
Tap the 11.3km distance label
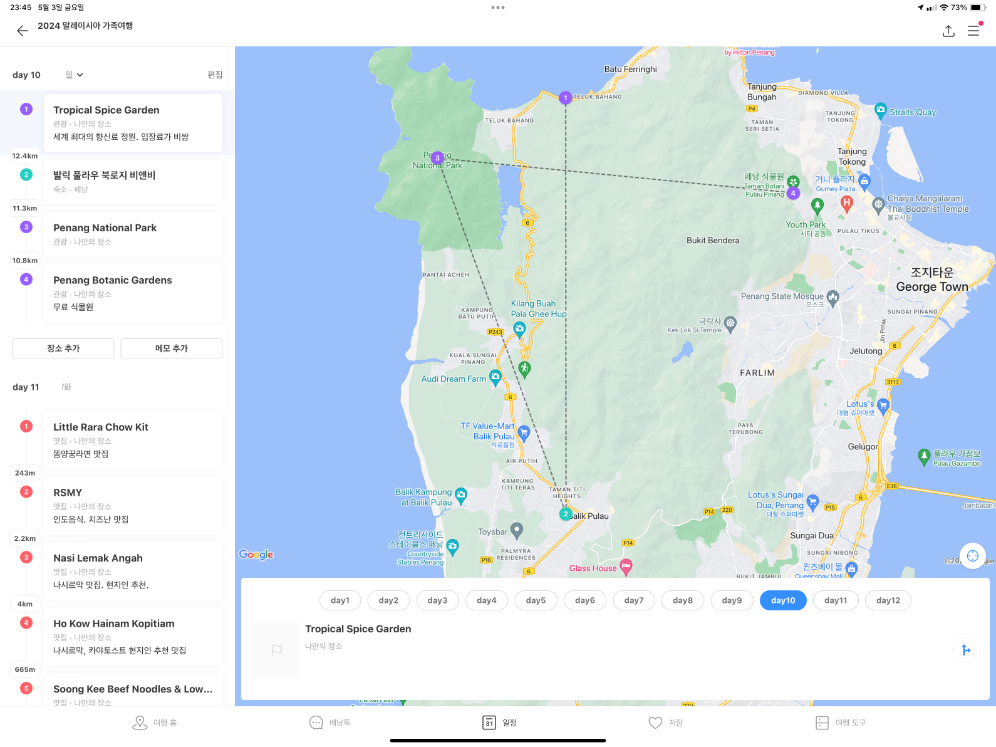pyautogui.click(x=25, y=208)
